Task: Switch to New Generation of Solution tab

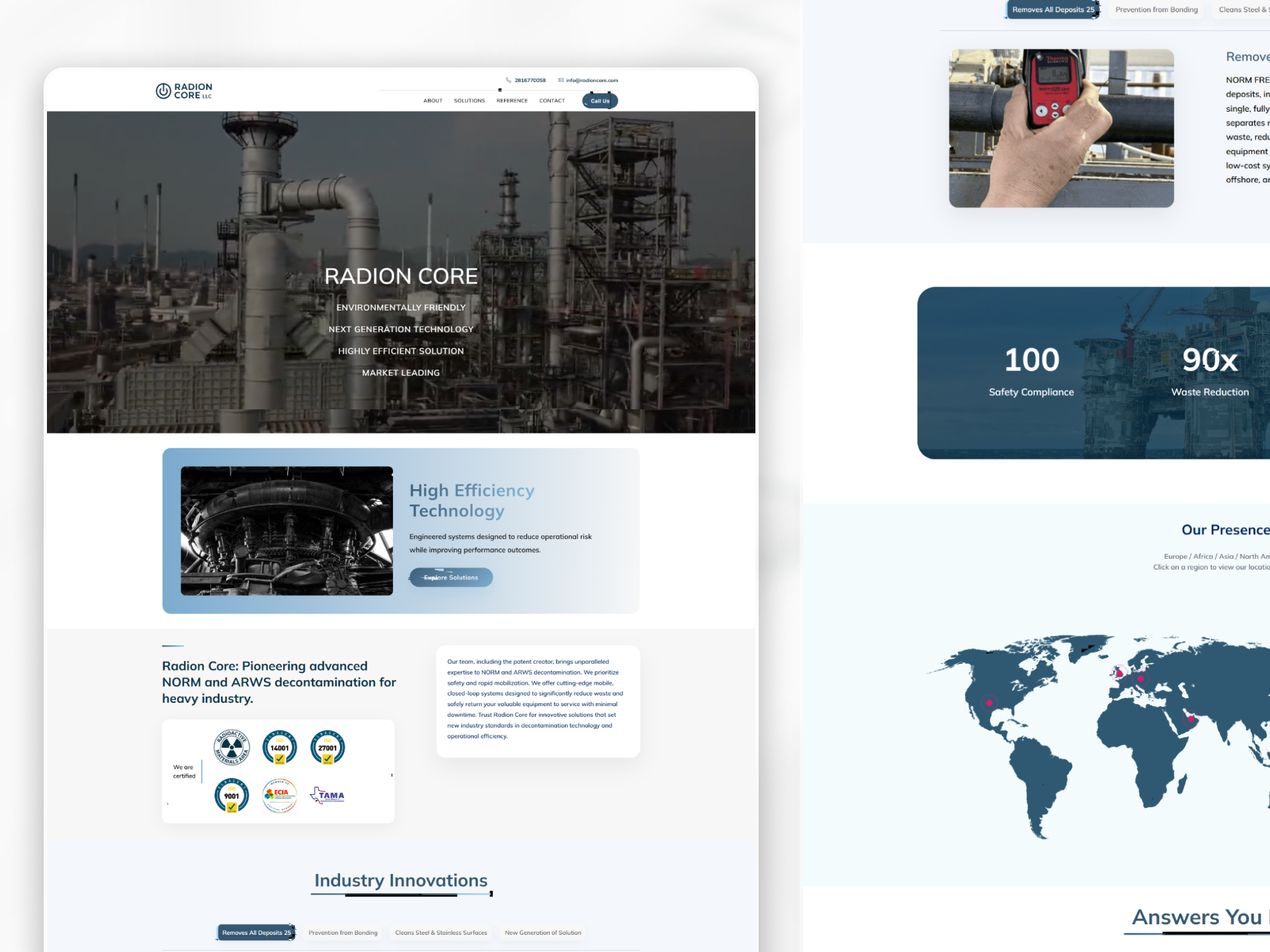Action: pyautogui.click(x=542, y=933)
